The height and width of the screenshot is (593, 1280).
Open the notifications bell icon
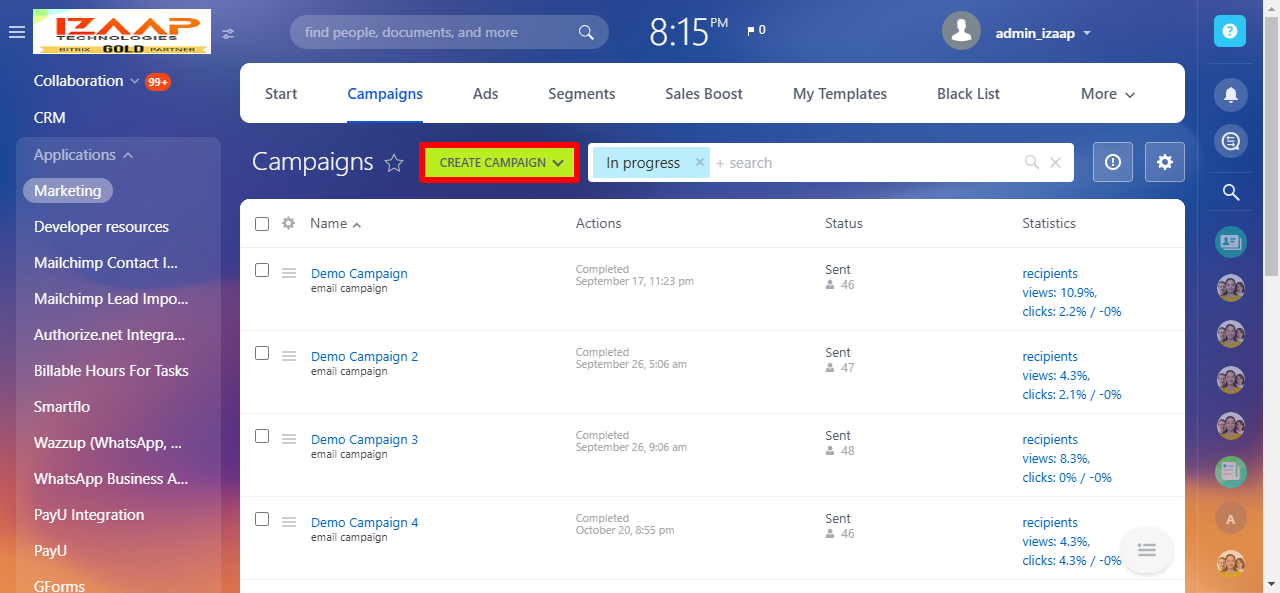coord(1230,95)
